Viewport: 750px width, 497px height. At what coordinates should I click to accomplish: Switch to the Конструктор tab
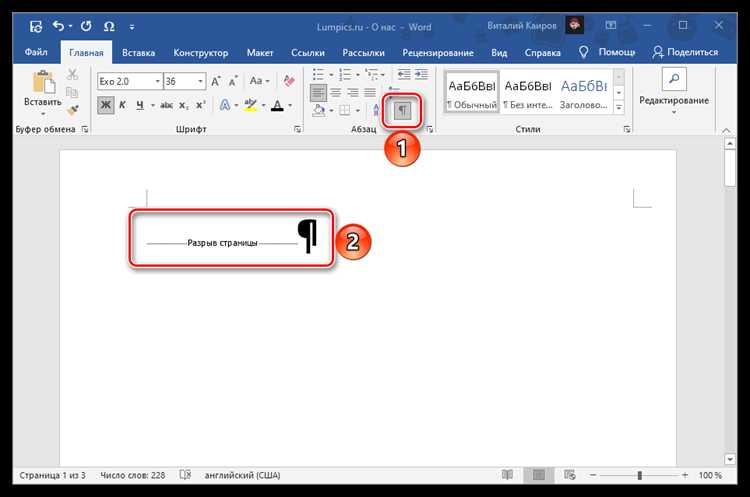(200, 53)
